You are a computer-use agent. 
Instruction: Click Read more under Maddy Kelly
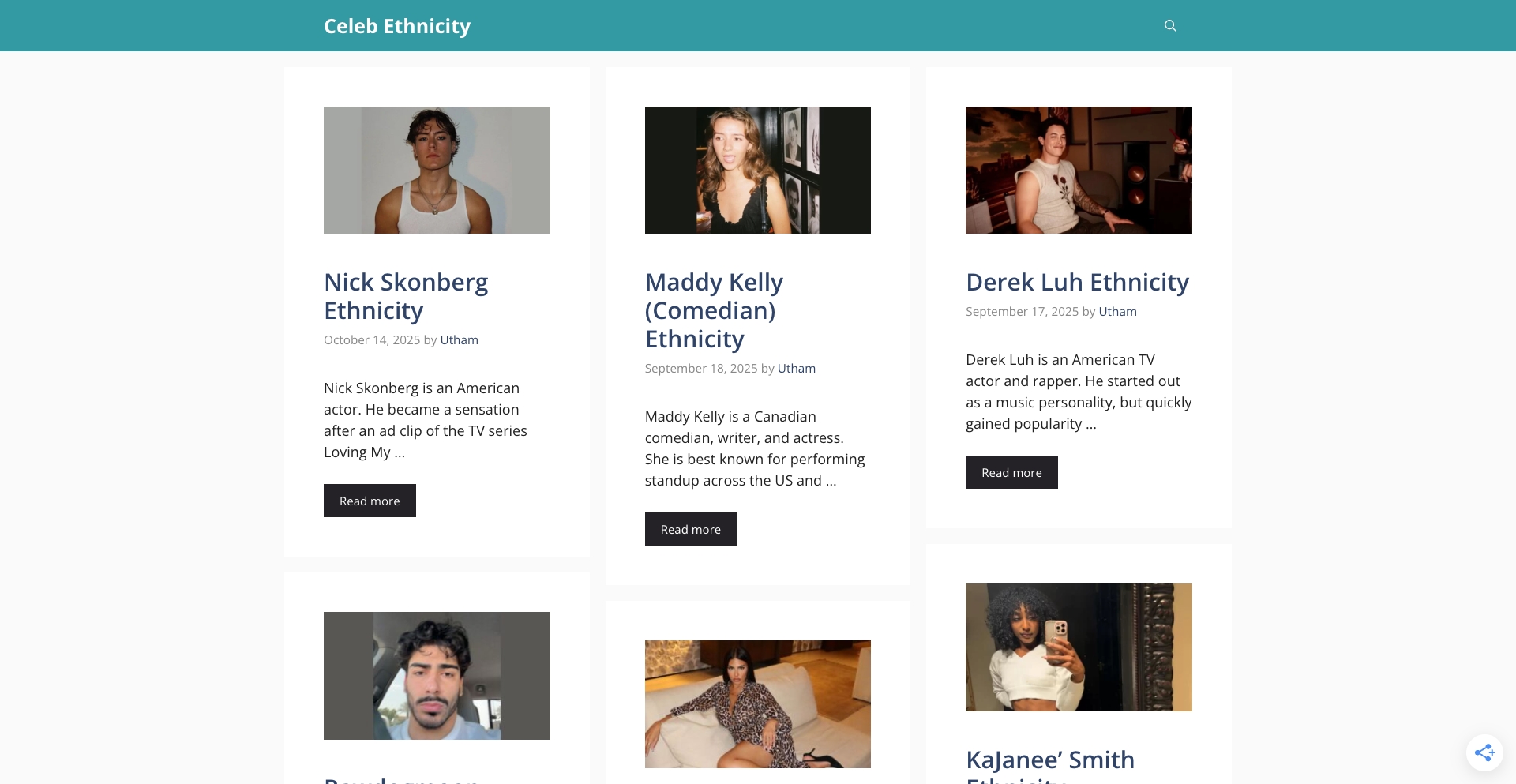(690, 529)
